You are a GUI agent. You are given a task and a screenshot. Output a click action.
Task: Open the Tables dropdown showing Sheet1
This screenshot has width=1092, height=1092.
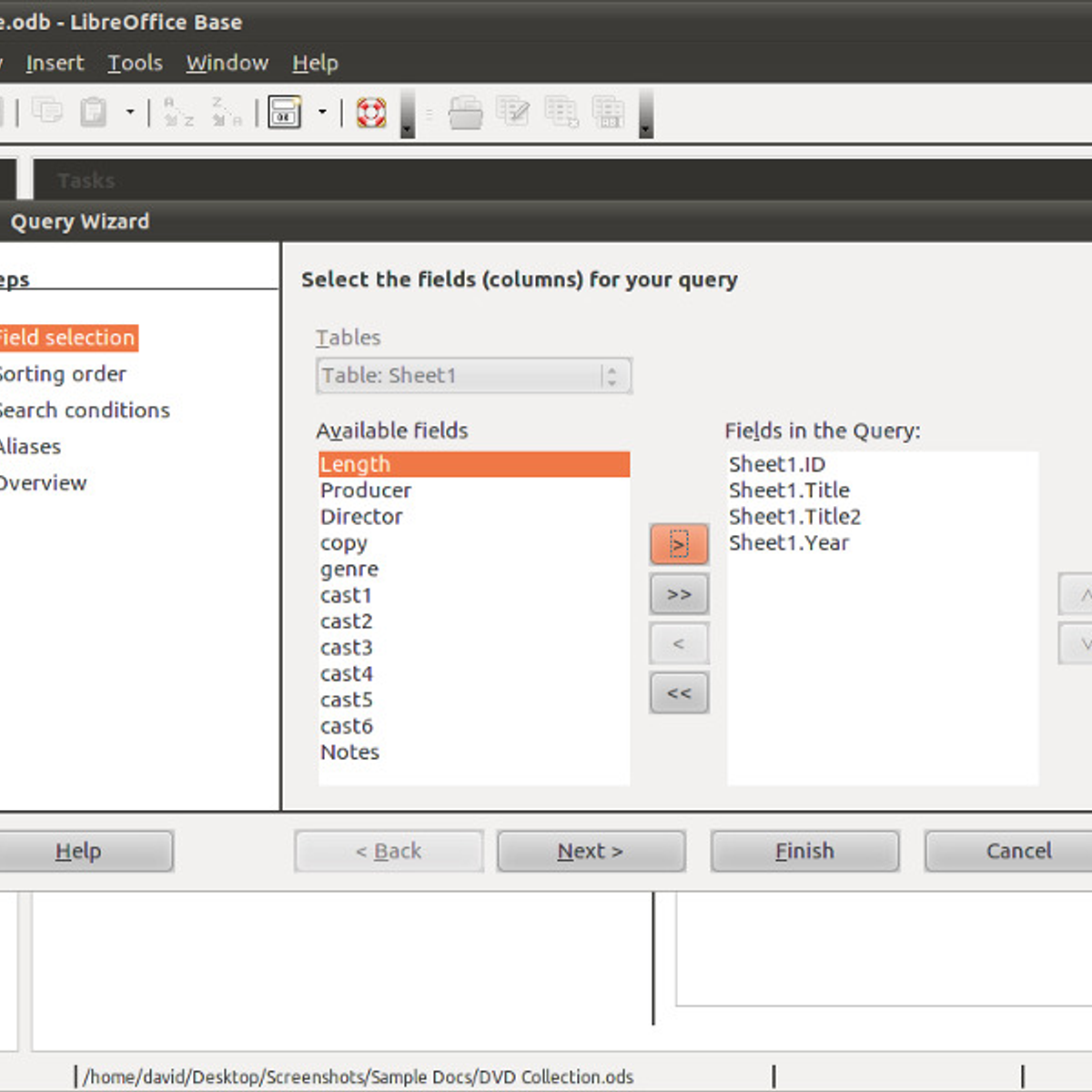tap(473, 376)
